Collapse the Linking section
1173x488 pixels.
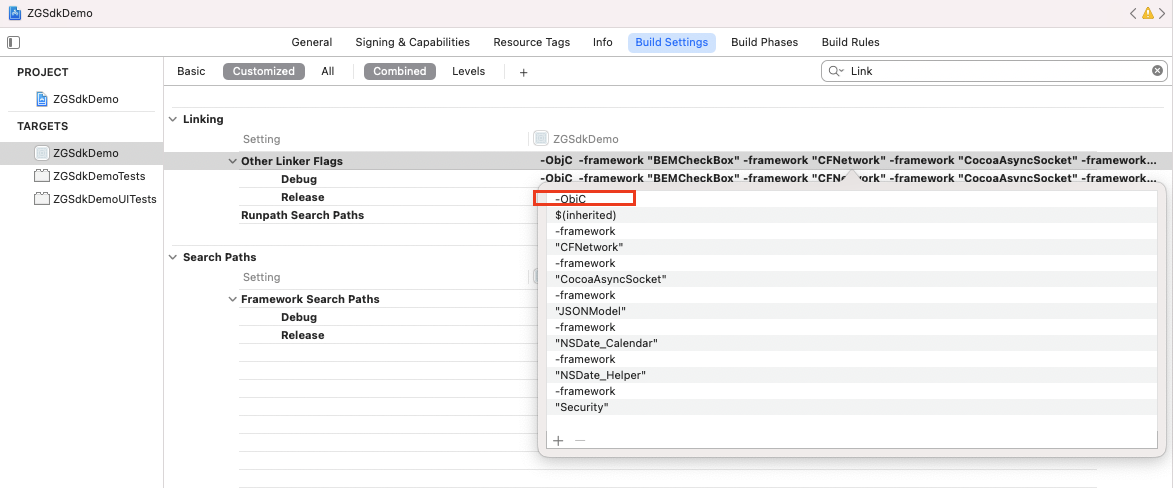coord(174,119)
